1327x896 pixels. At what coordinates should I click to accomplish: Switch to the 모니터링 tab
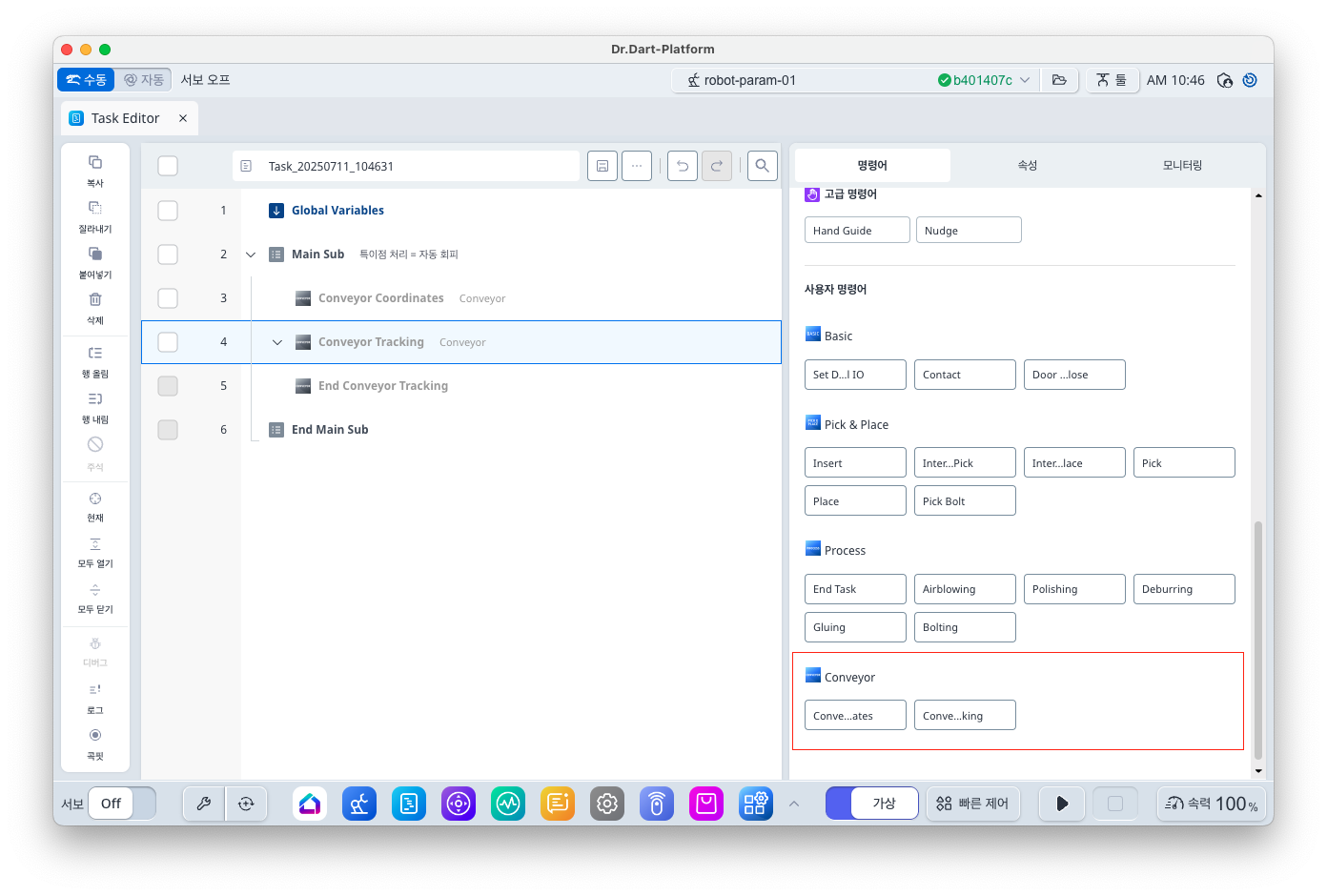tap(1181, 165)
